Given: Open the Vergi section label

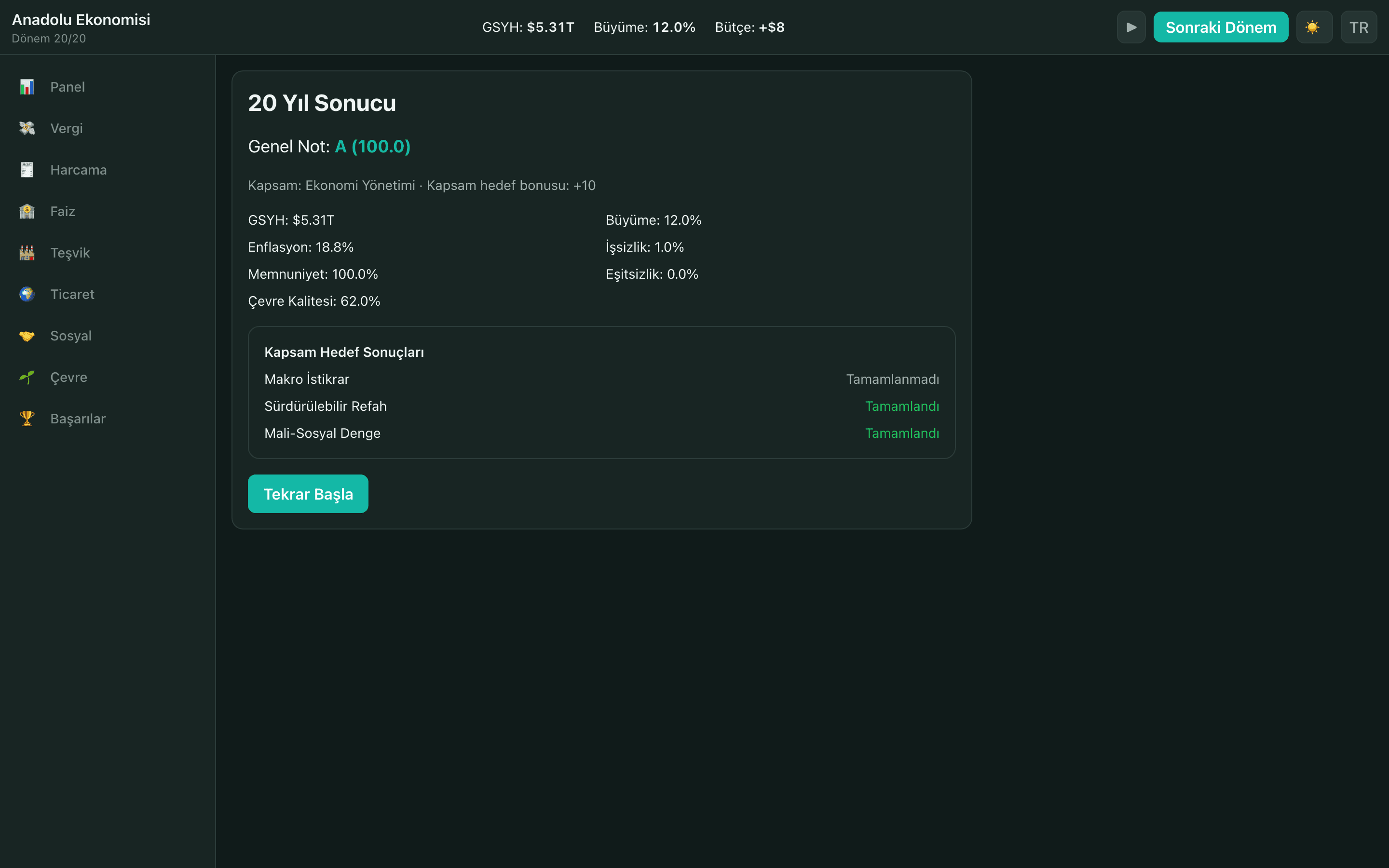Looking at the screenshot, I should [67, 129].
